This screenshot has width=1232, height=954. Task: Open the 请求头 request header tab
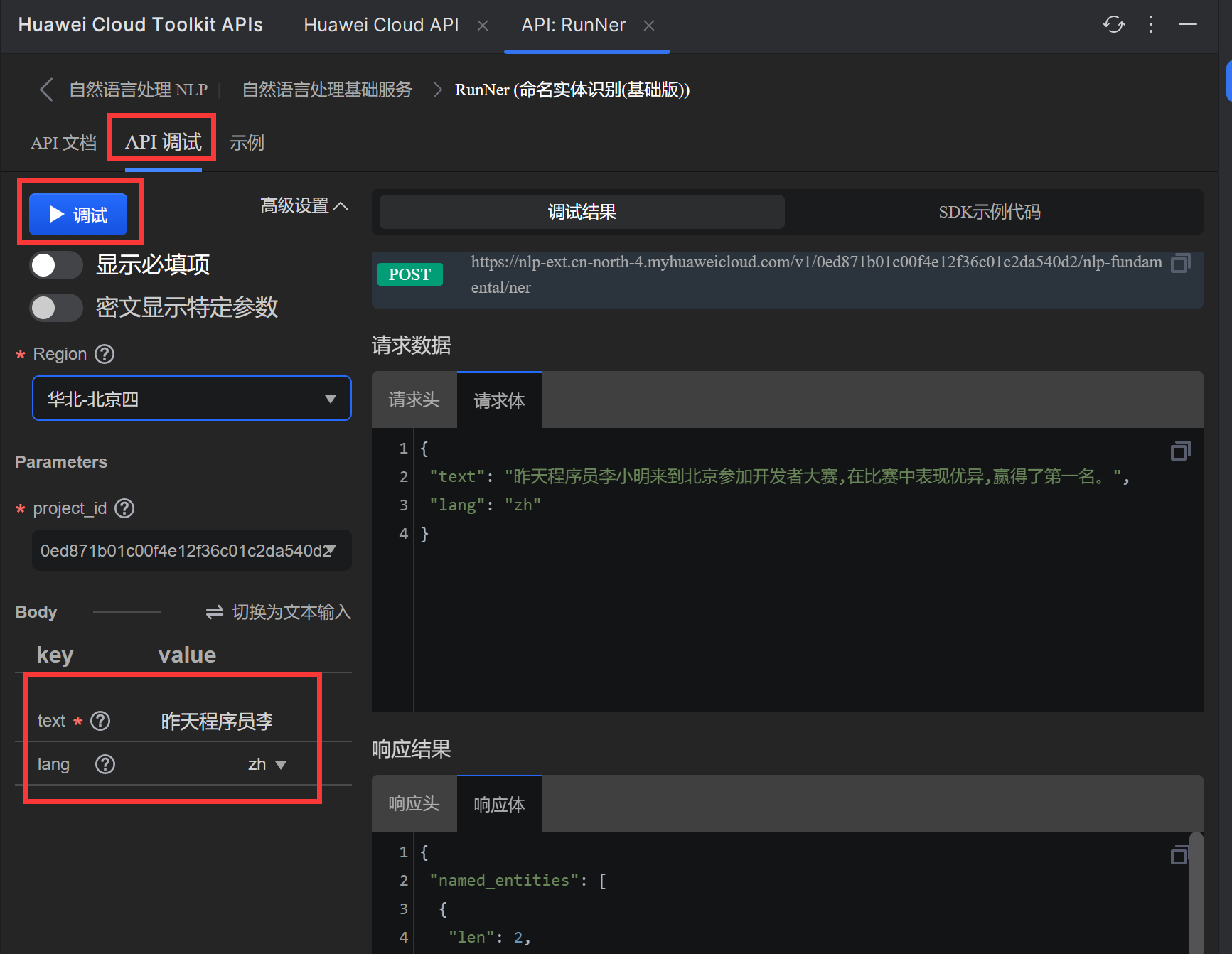coord(414,400)
